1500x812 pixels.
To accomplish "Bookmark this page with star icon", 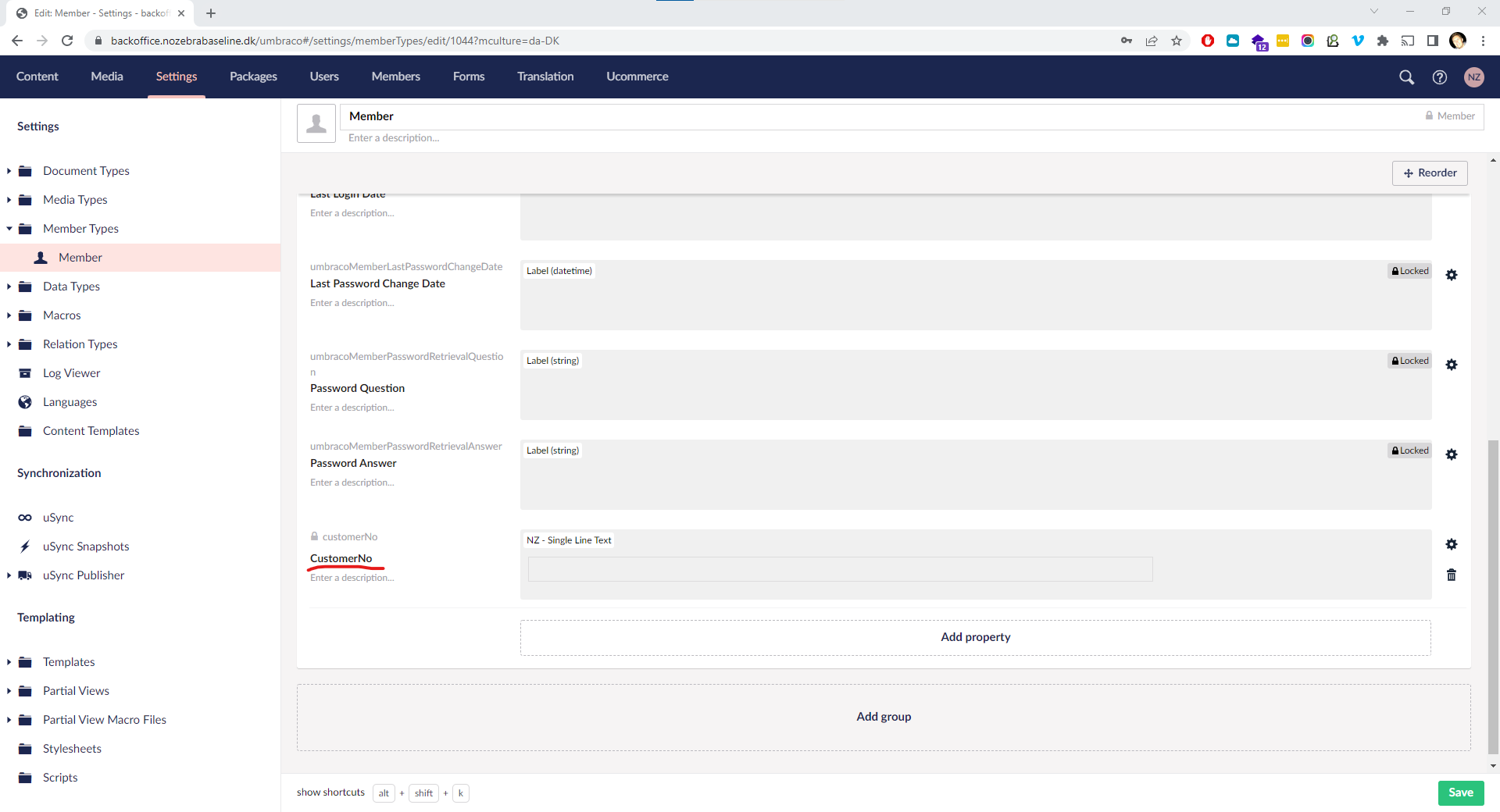I will [1176, 41].
